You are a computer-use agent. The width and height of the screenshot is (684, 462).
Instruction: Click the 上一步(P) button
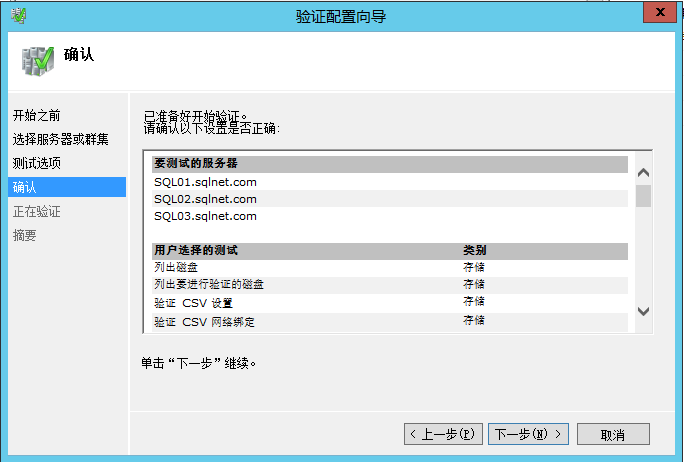pos(443,434)
